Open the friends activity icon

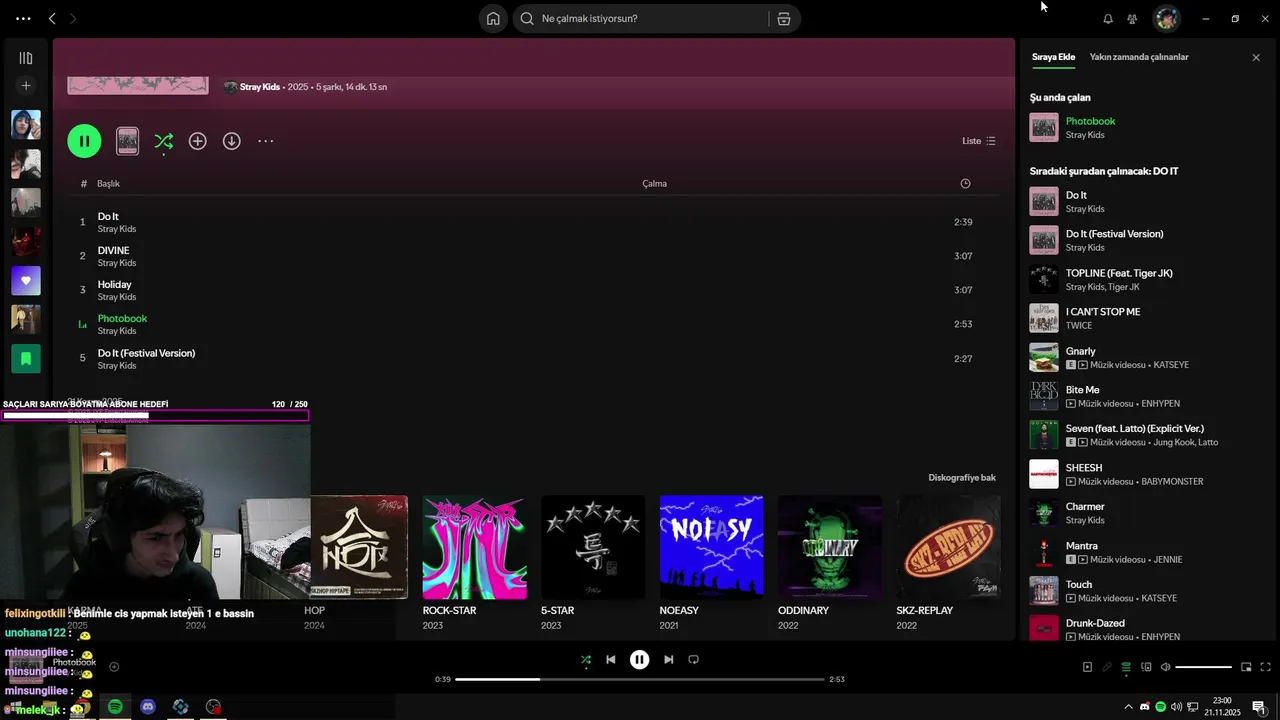pos(1132,18)
